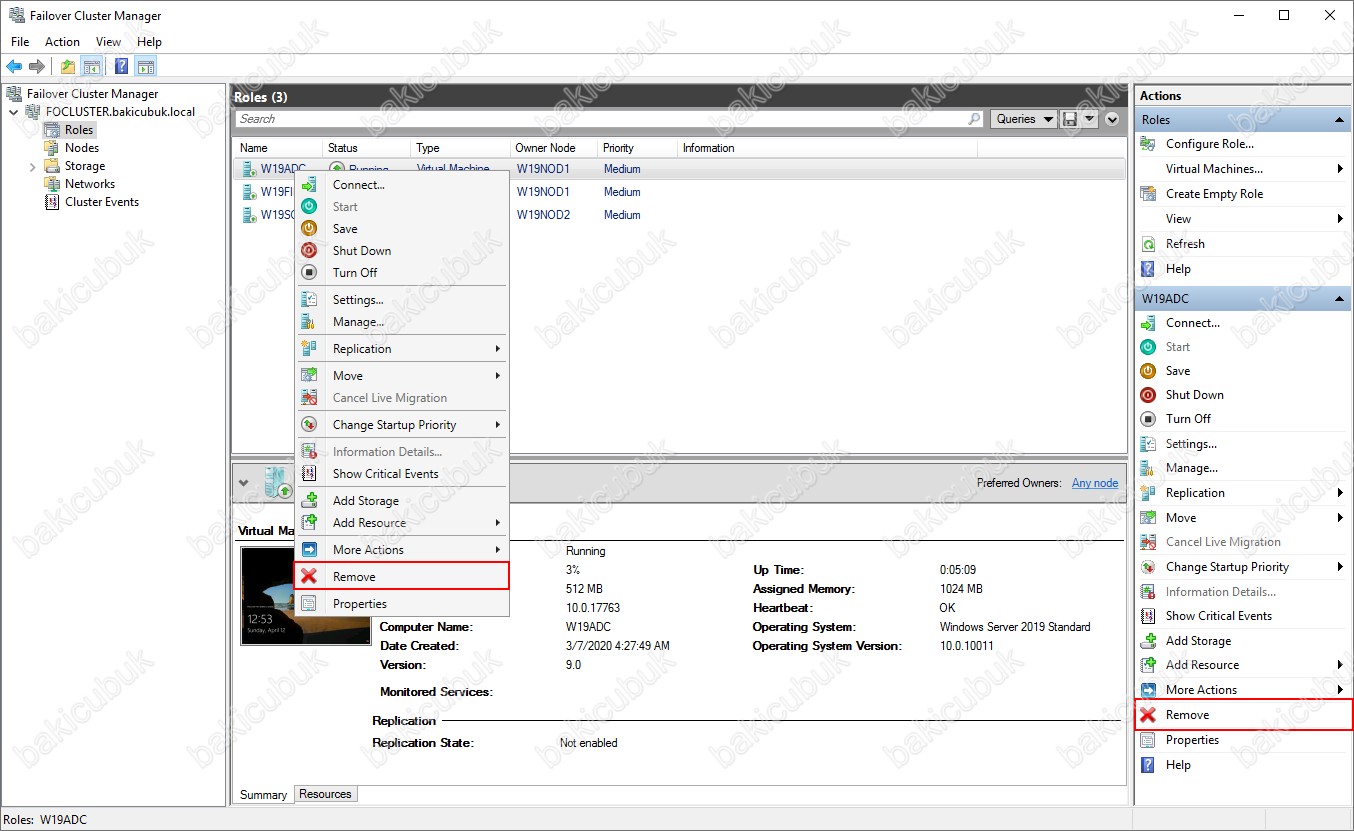Click the Forward arrow in the toolbar
1354x831 pixels.
[x=37, y=67]
